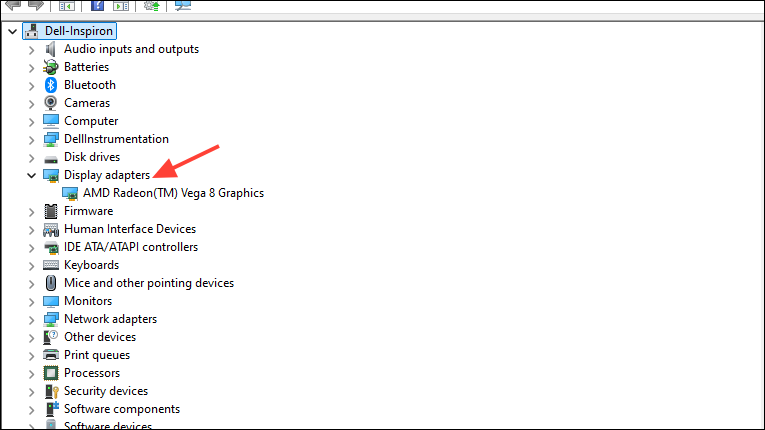Select the Dell-Inspiron computer name

(x=79, y=31)
